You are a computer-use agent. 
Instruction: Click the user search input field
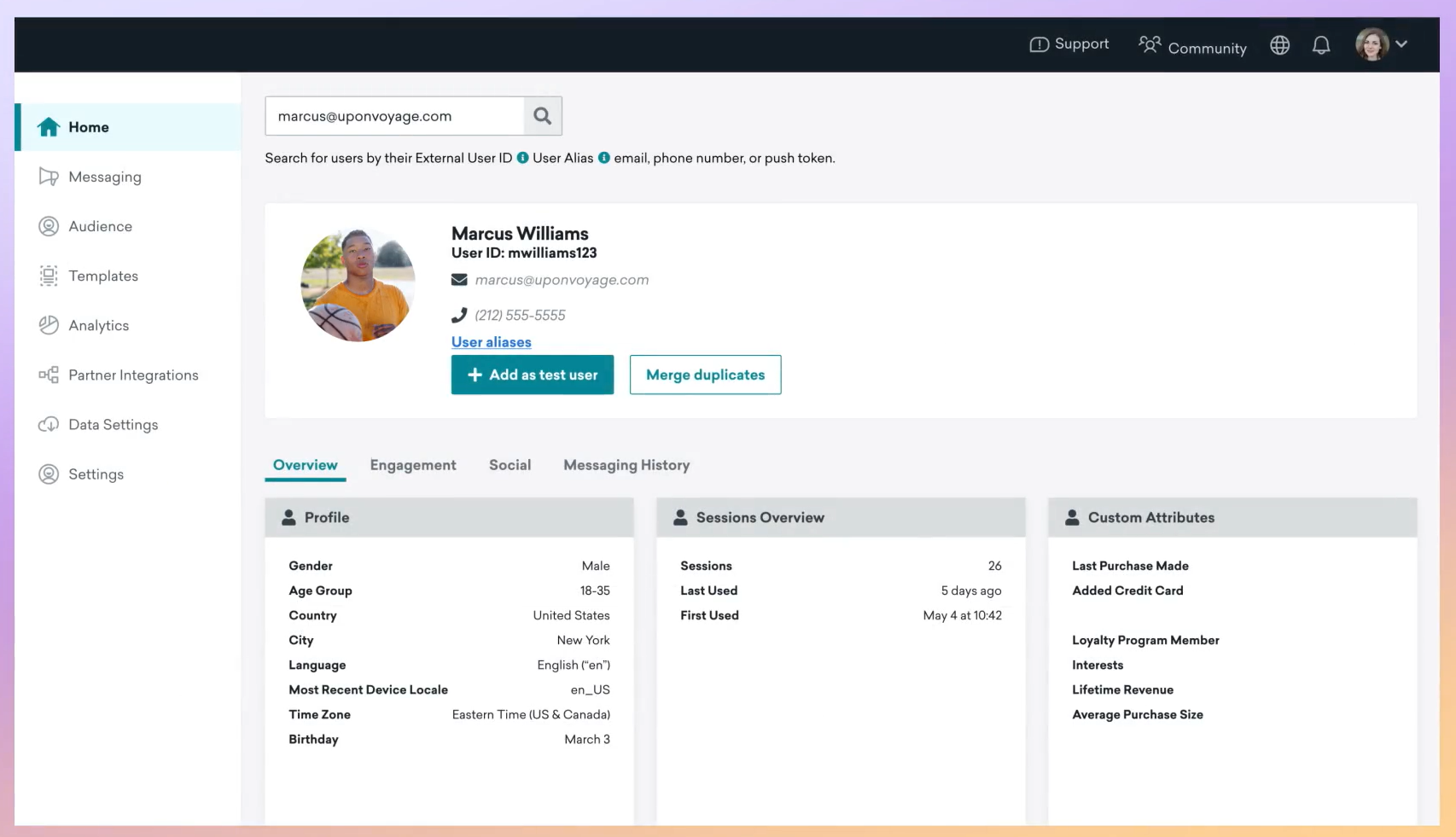point(394,116)
